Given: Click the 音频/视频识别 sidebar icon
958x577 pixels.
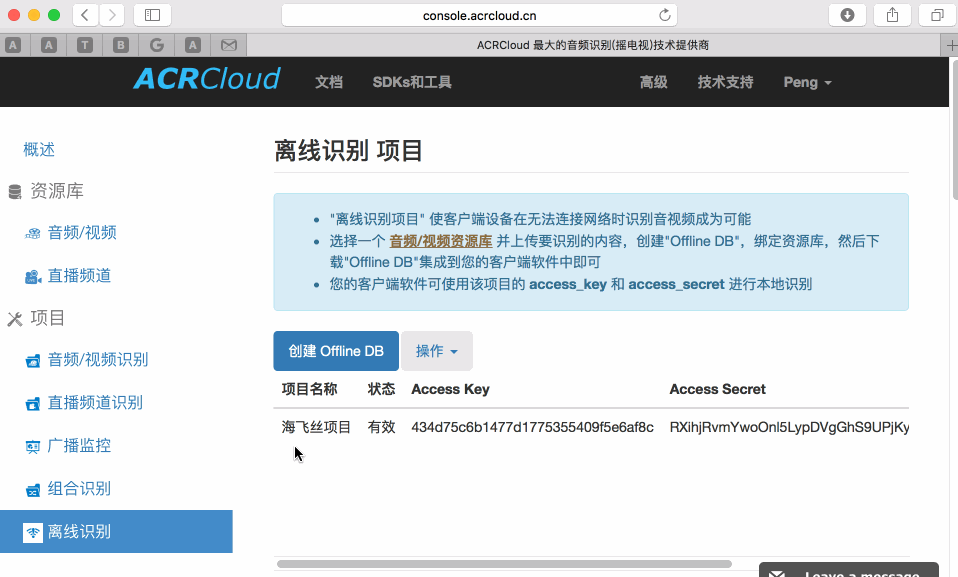Looking at the screenshot, I should click(x=33, y=361).
